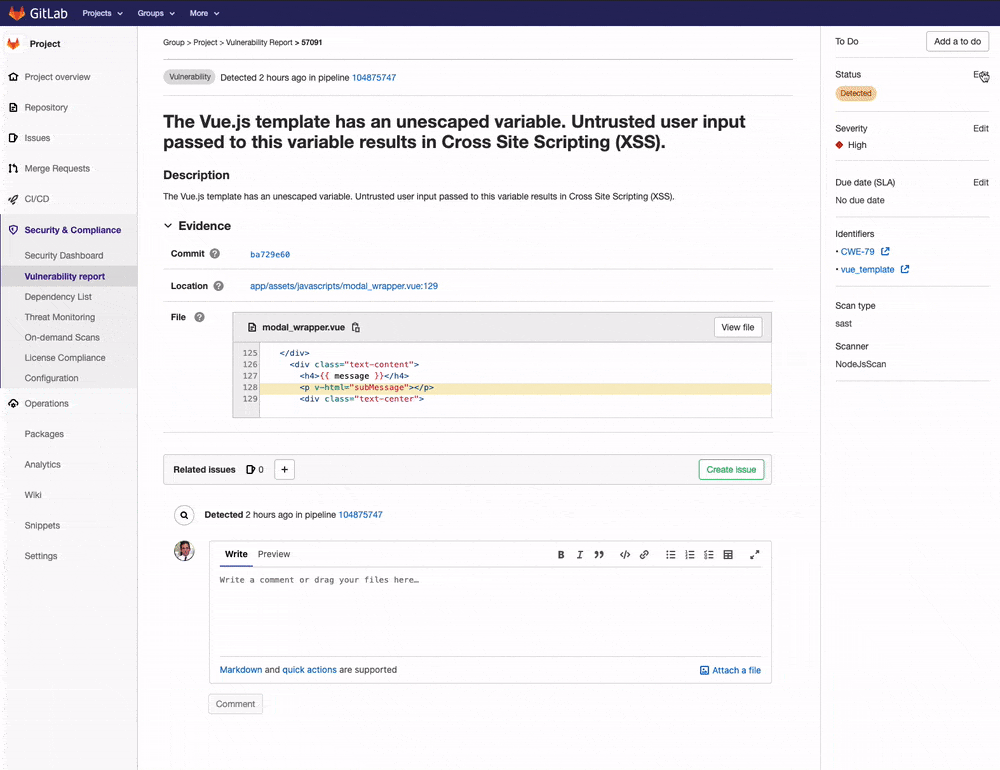Open Dependency List in the sidebar
The height and width of the screenshot is (770, 1000).
click(59, 296)
